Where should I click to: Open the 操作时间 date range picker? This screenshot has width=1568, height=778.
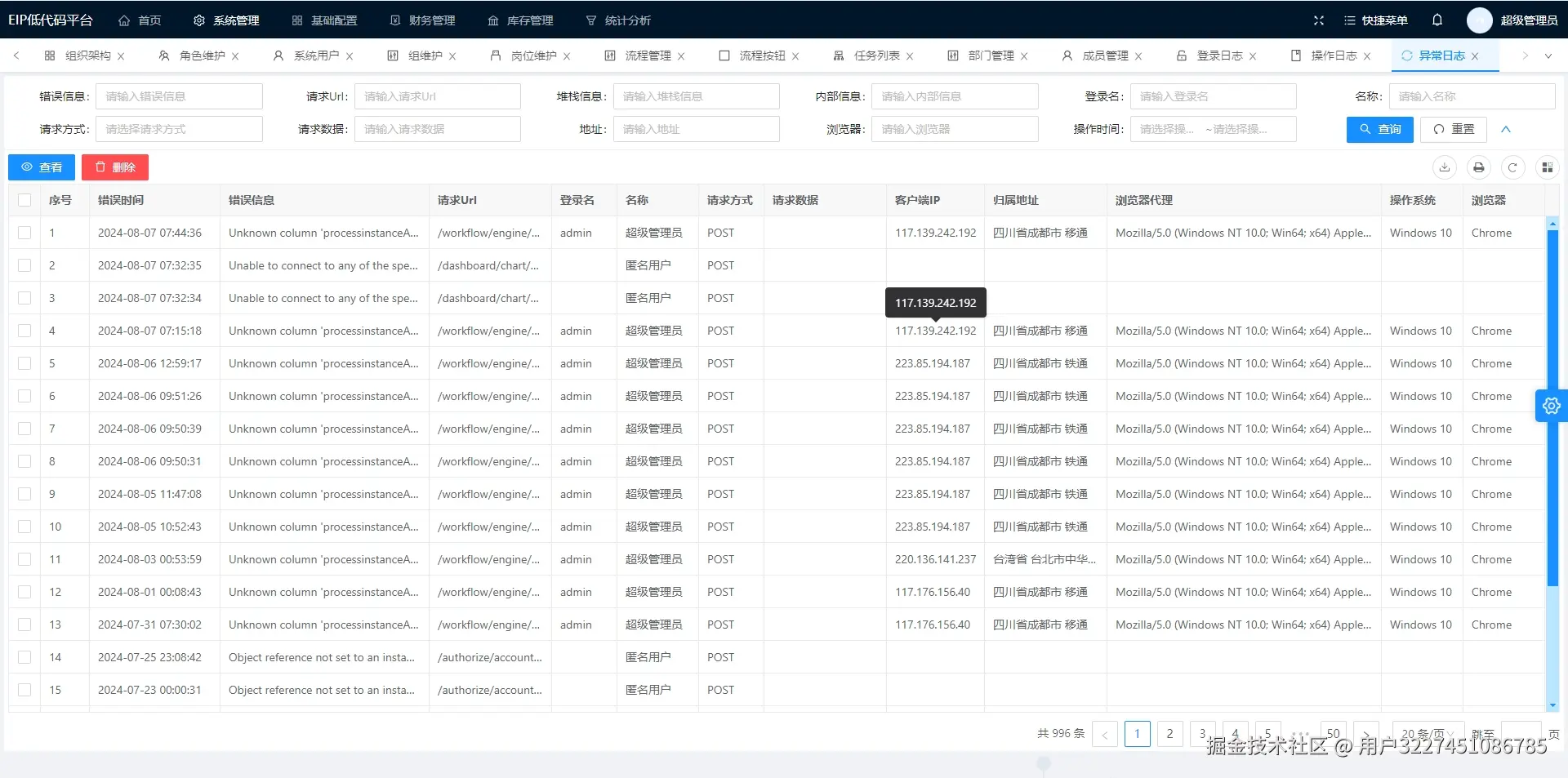tap(1213, 129)
